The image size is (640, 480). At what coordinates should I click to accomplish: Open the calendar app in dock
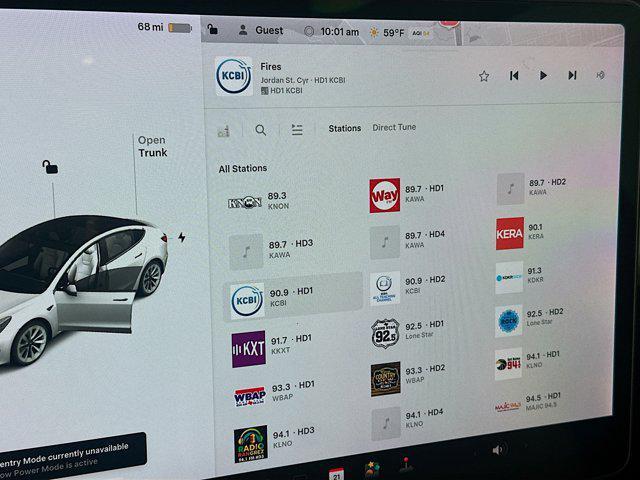click(x=336, y=474)
